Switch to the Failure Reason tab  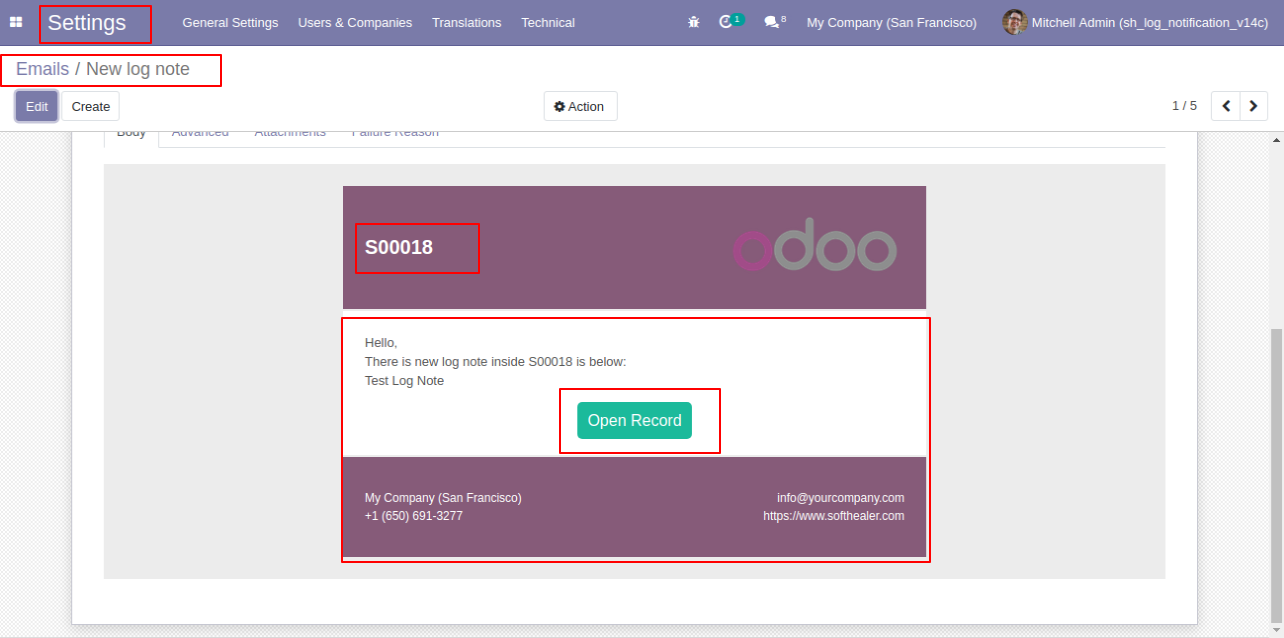pyautogui.click(x=395, y=134)
